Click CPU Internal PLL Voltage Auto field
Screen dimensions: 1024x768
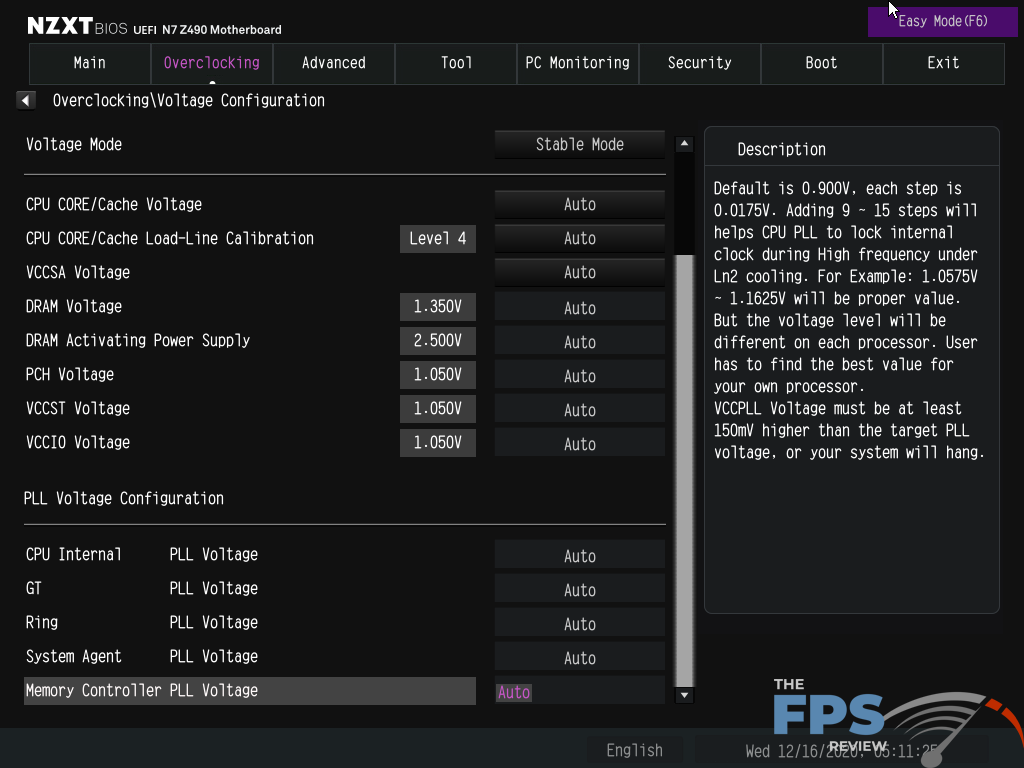pos(579,556)
